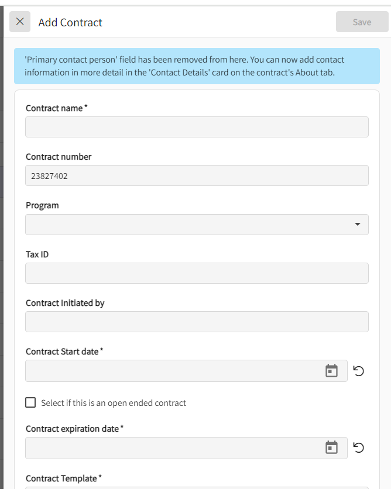Reset the Contract Start date field

[359, 371]
